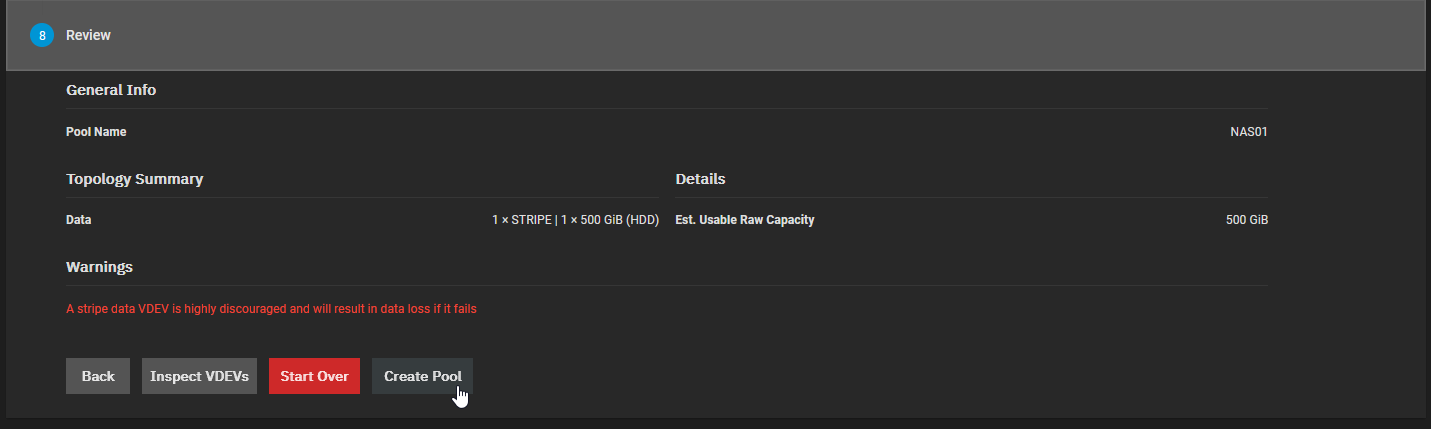Viewport: 1431px width, 429px height.
Task: Click the Topology Summary heading
Action: tap(134, 179)
